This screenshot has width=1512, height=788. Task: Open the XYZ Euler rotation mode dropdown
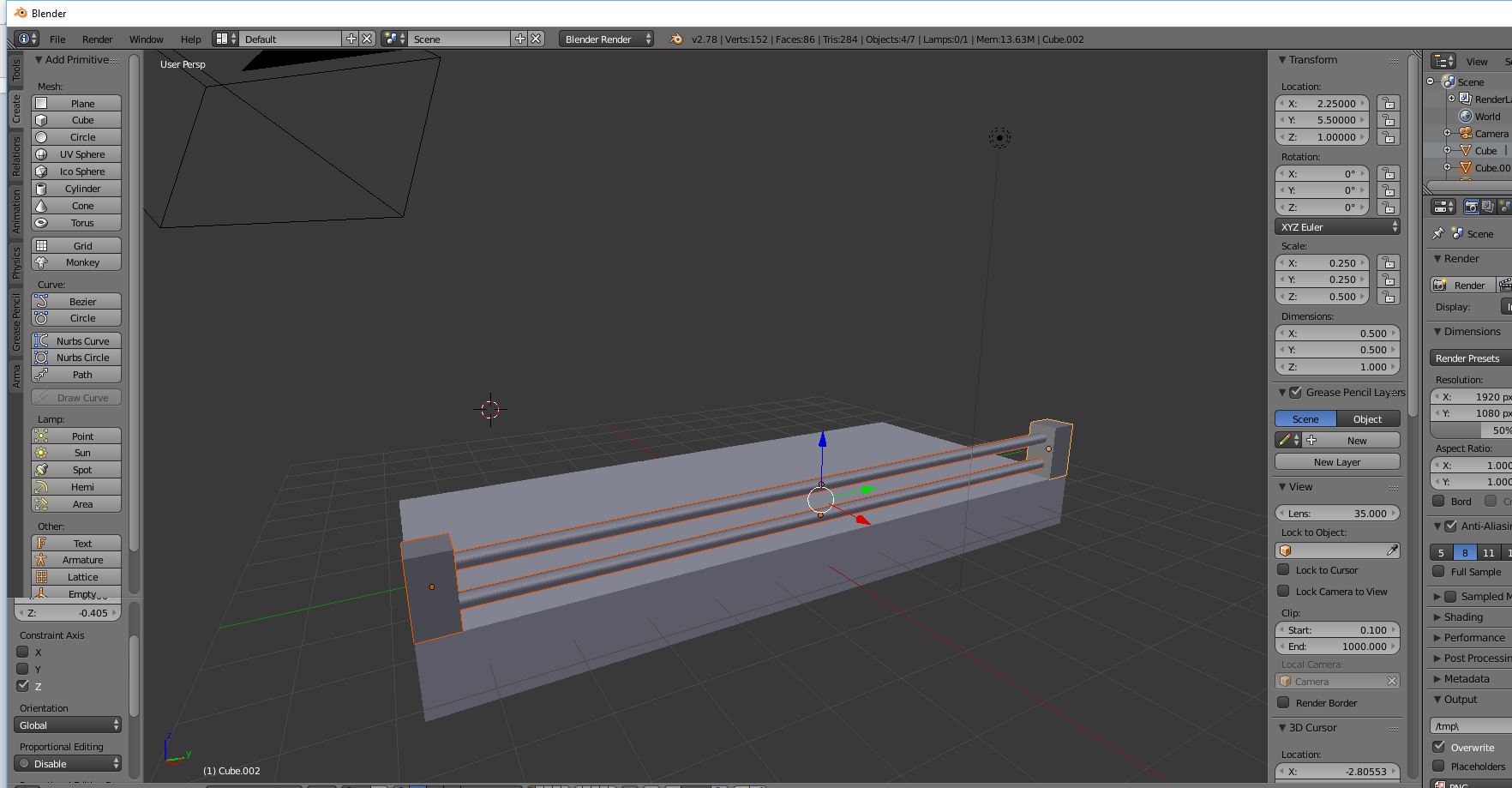[x=1338, y=226]
